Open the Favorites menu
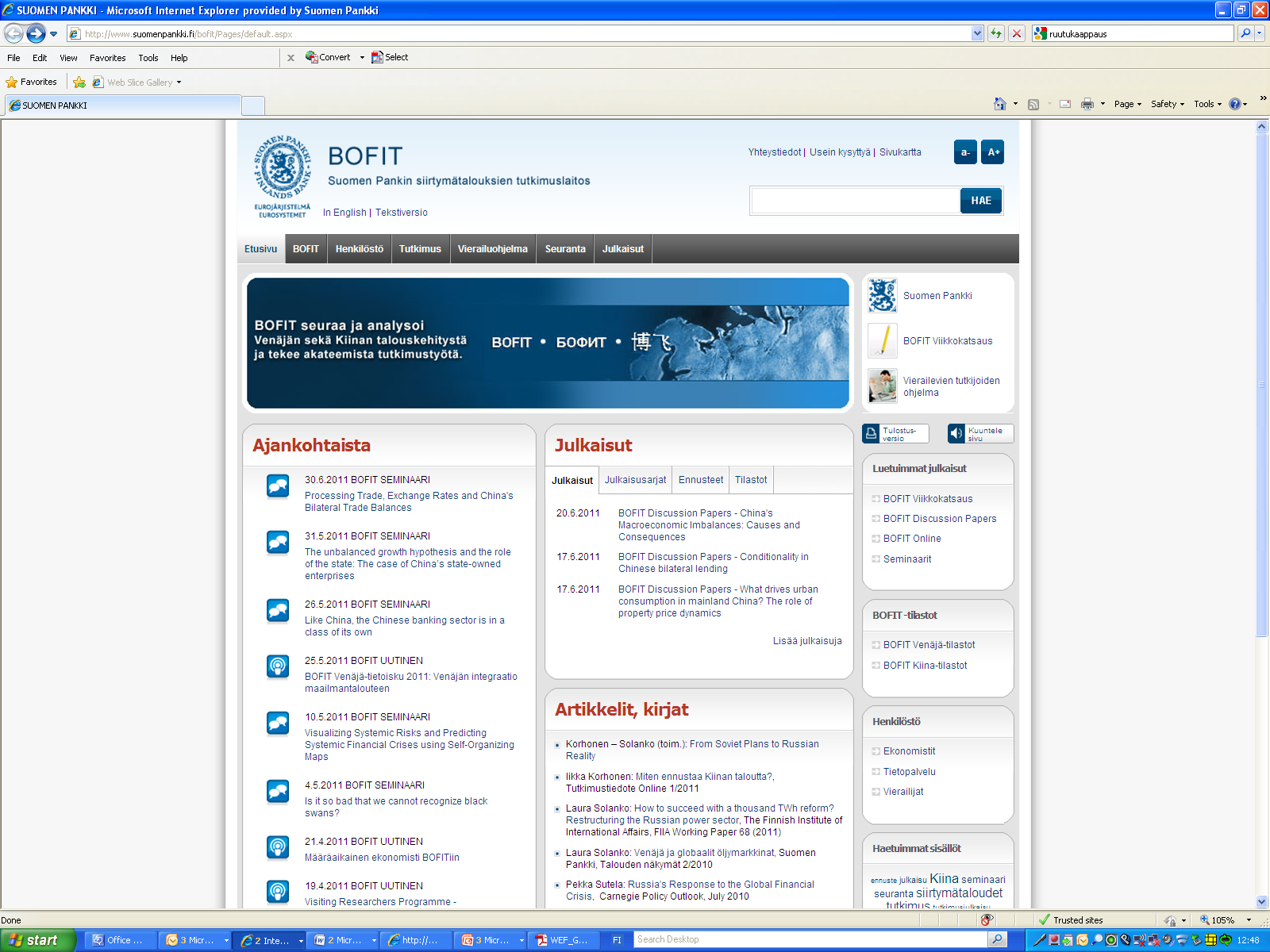 [x=108, y=58]
